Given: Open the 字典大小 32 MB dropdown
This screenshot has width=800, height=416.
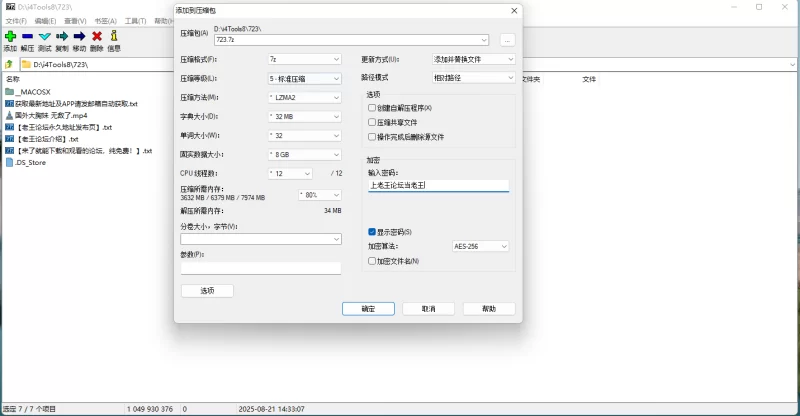Looking at the screenshot, I should click(x=305, y=116).
